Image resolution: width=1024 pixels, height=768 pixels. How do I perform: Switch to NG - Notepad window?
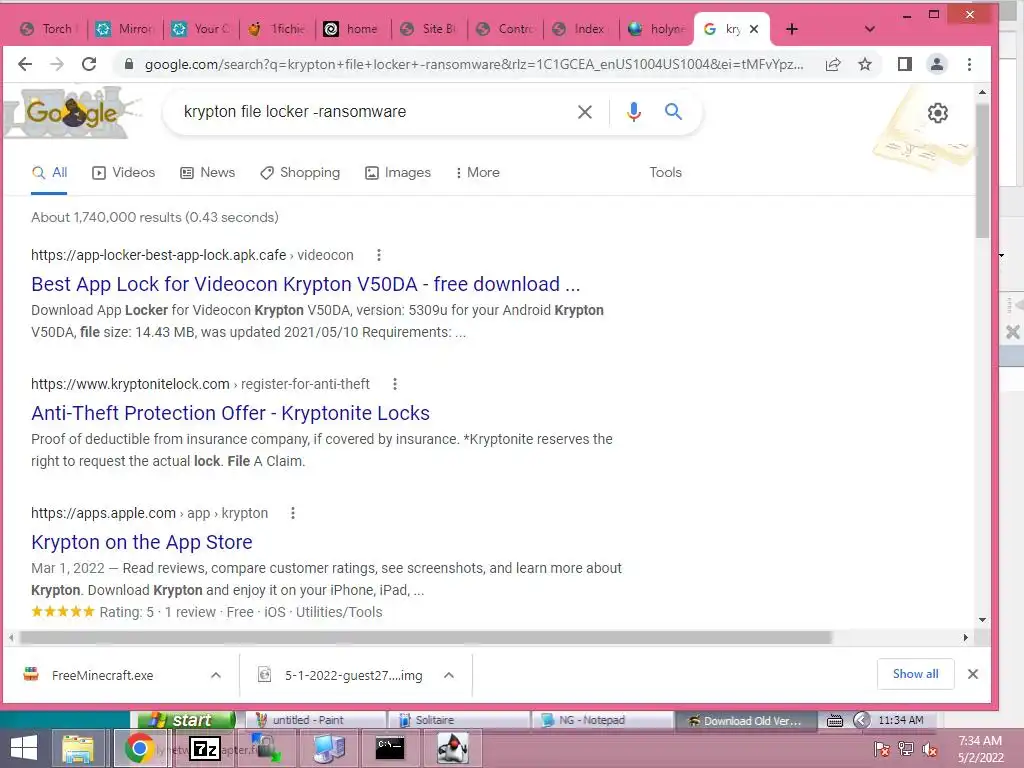602,720
